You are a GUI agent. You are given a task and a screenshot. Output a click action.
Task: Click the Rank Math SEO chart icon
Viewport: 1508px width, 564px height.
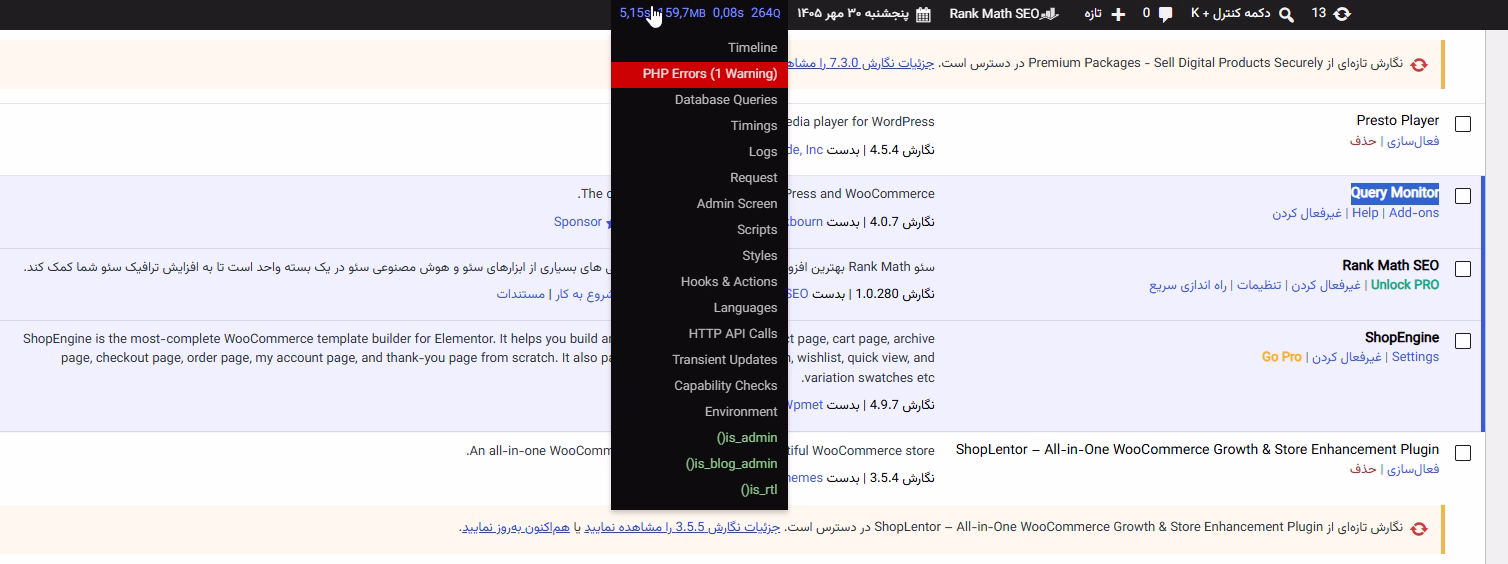click(x=1049, y=14)
